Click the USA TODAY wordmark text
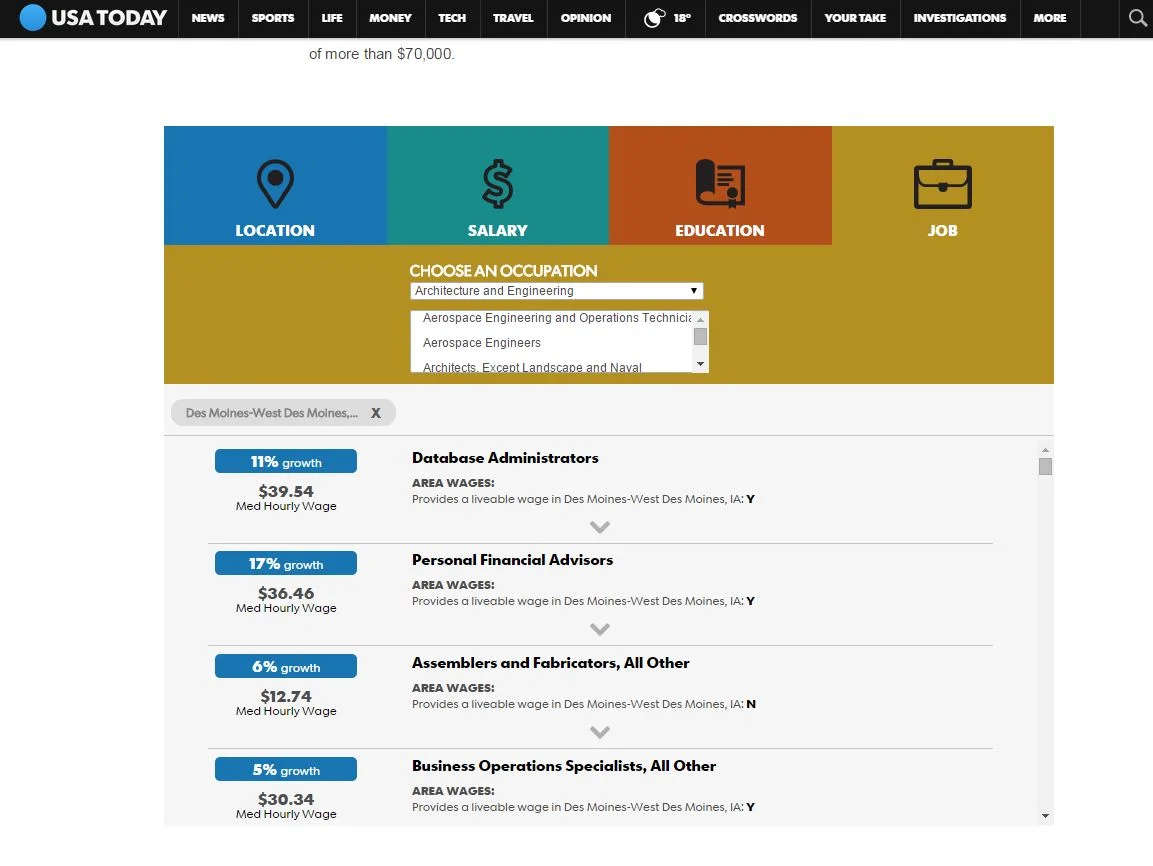Viewport: 1153px width, 866px height. point(109,18)
